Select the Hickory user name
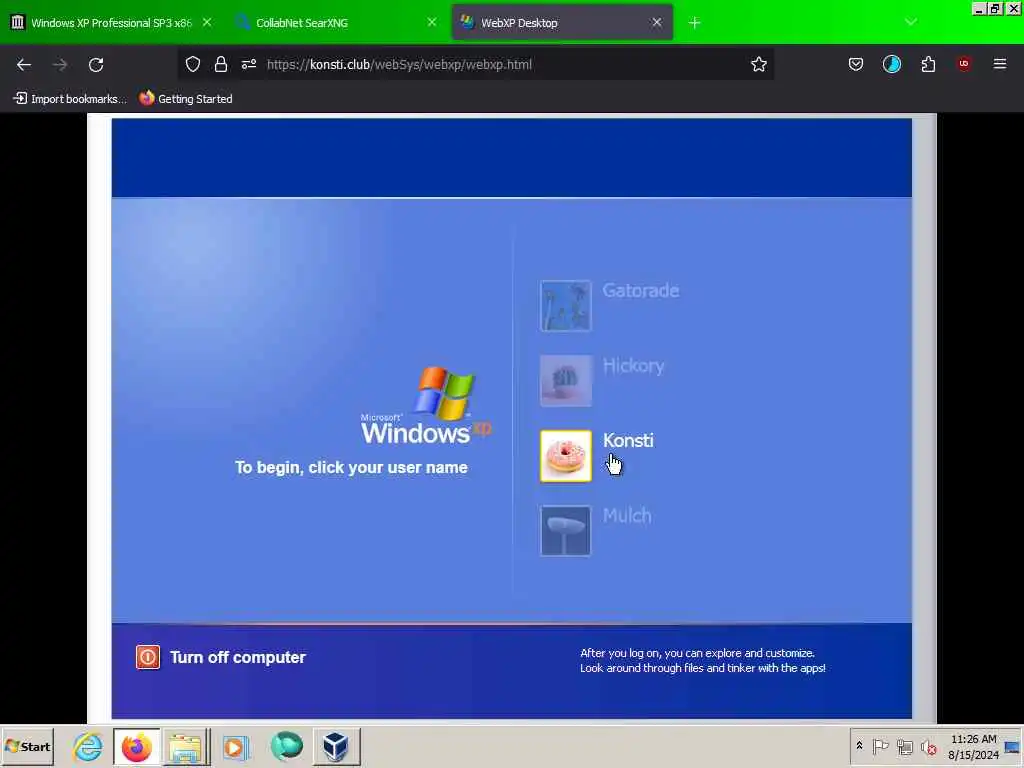 633,366
